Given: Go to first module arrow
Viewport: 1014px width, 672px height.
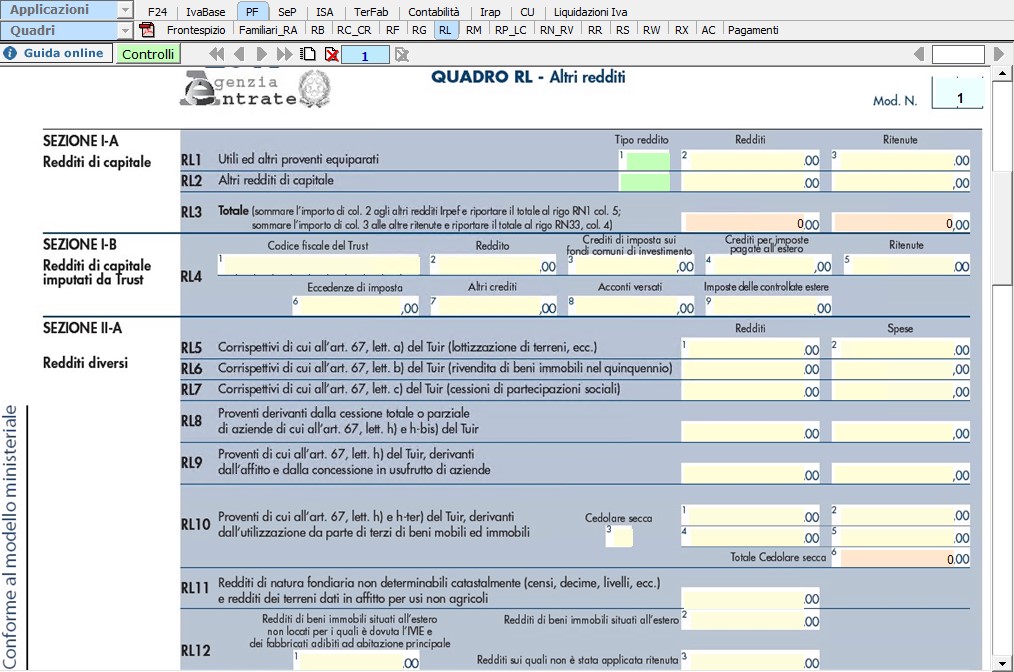Looking at the screenshot, I should point(217,54).
